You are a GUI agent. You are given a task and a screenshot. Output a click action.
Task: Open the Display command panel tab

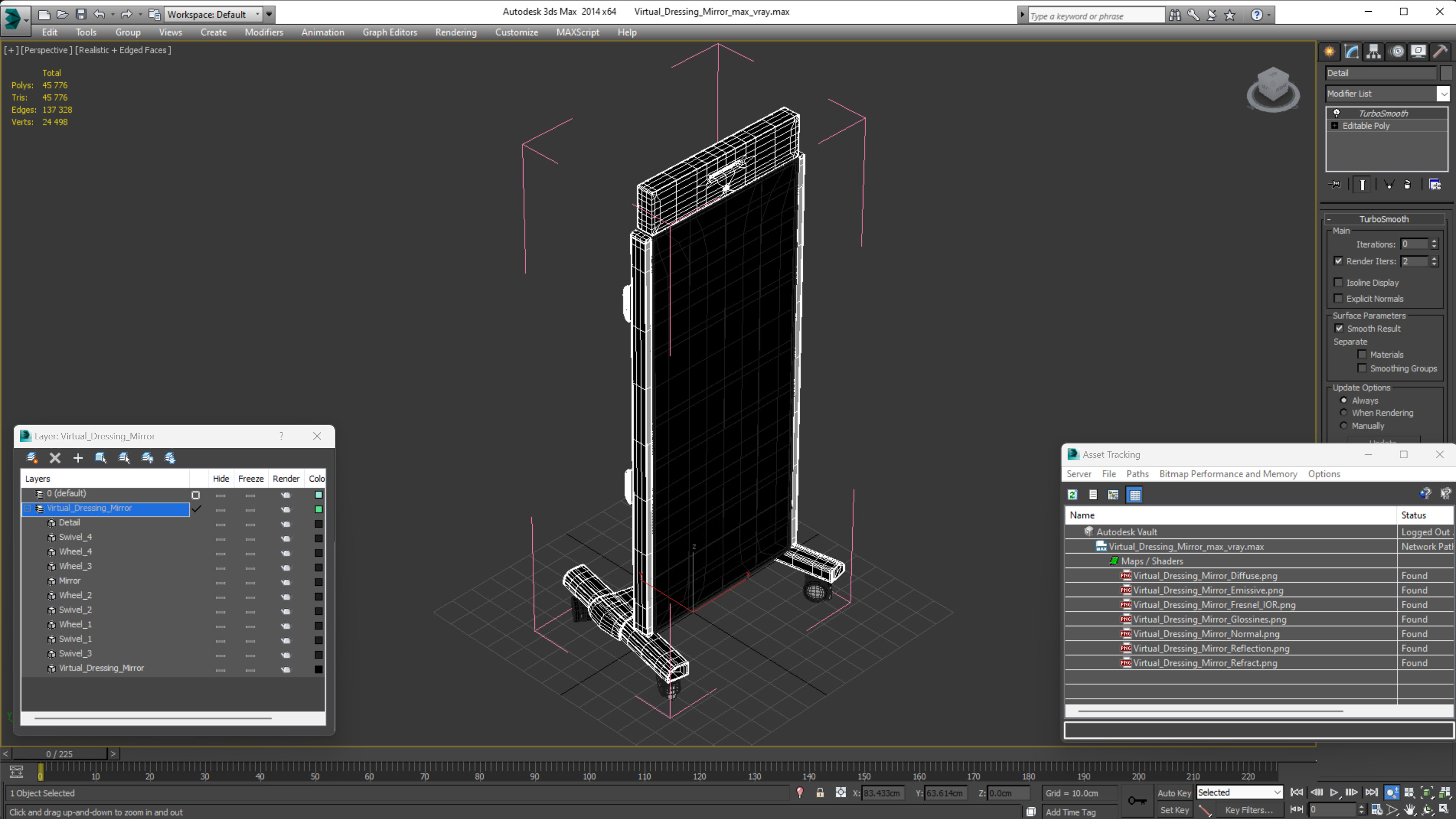(x=1418, y=52)
